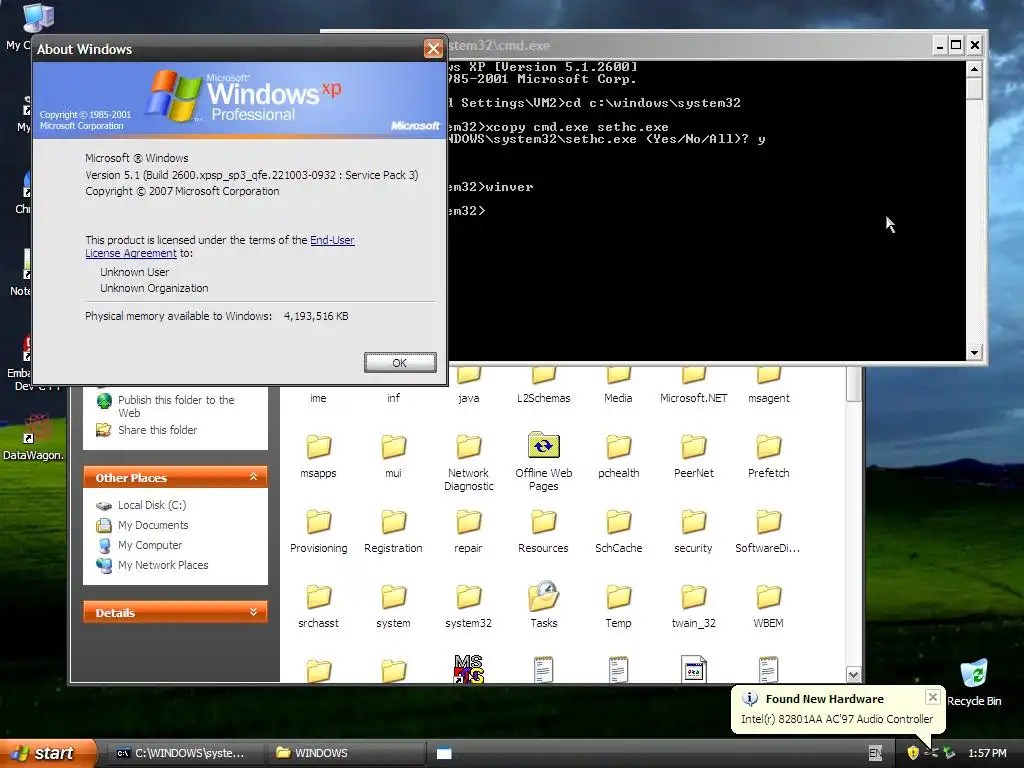
Task: Click OK in About Windows dialog
Action: point(400,362)
